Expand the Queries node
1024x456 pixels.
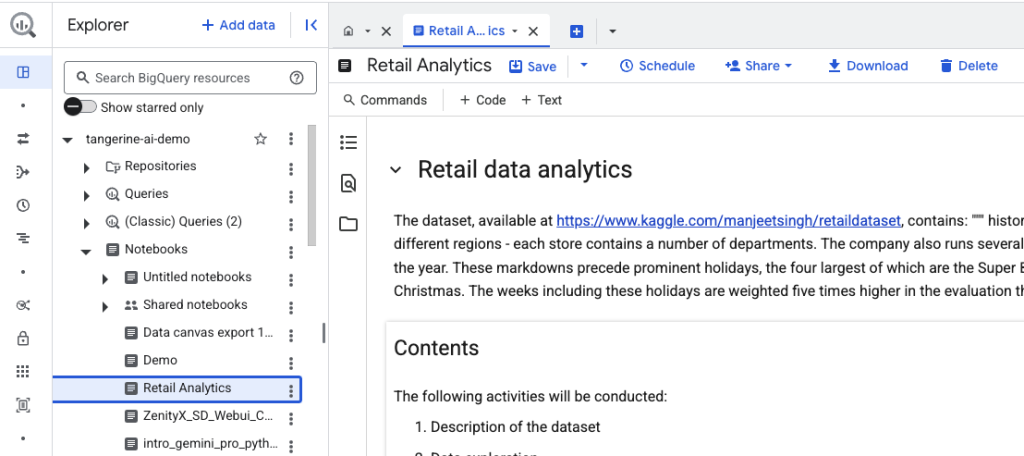click(x=87, y=195)
